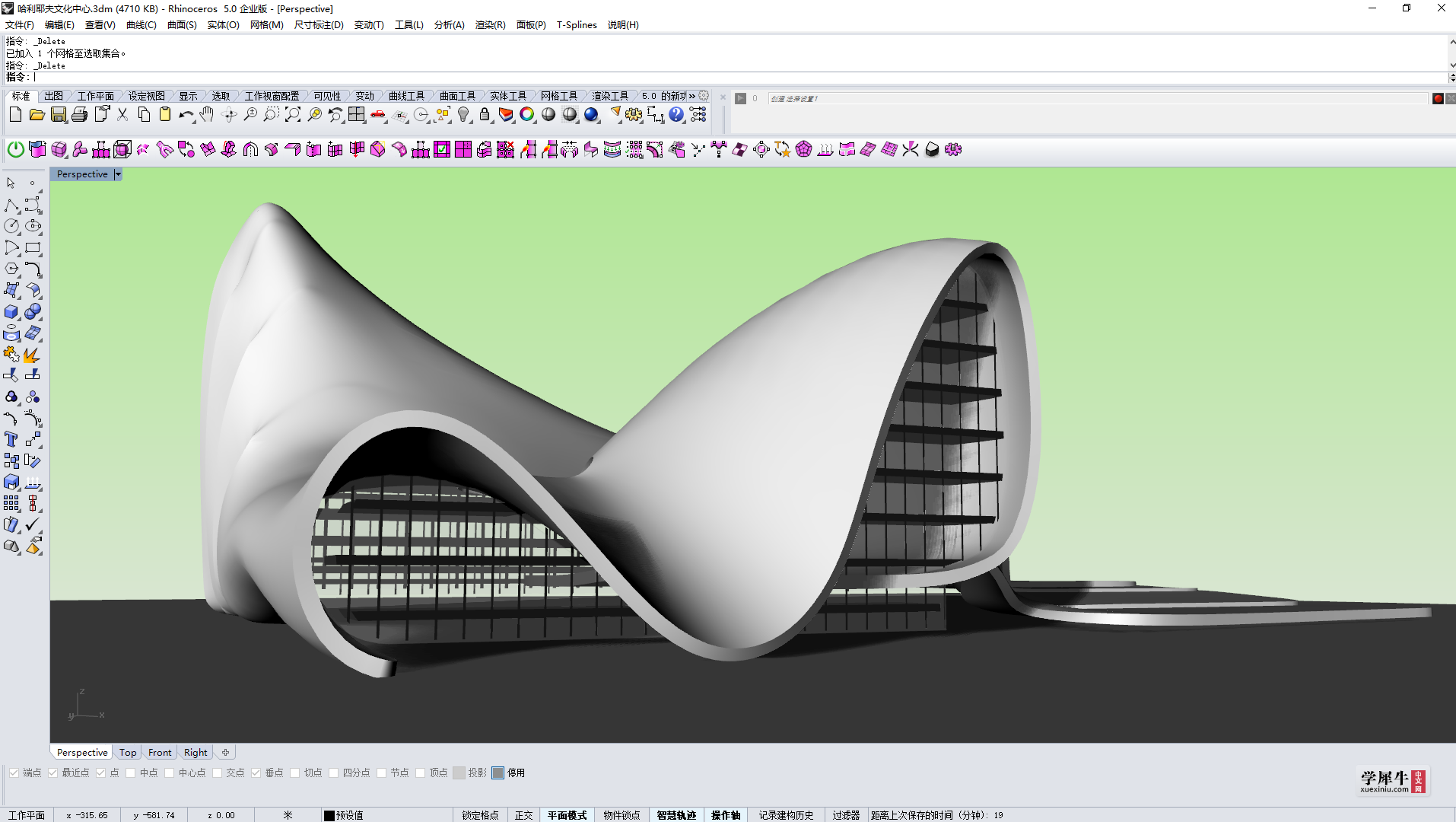Open the Help question mark icon
This screenshot has height=822, width=1456.
click(x=676, y=115)
